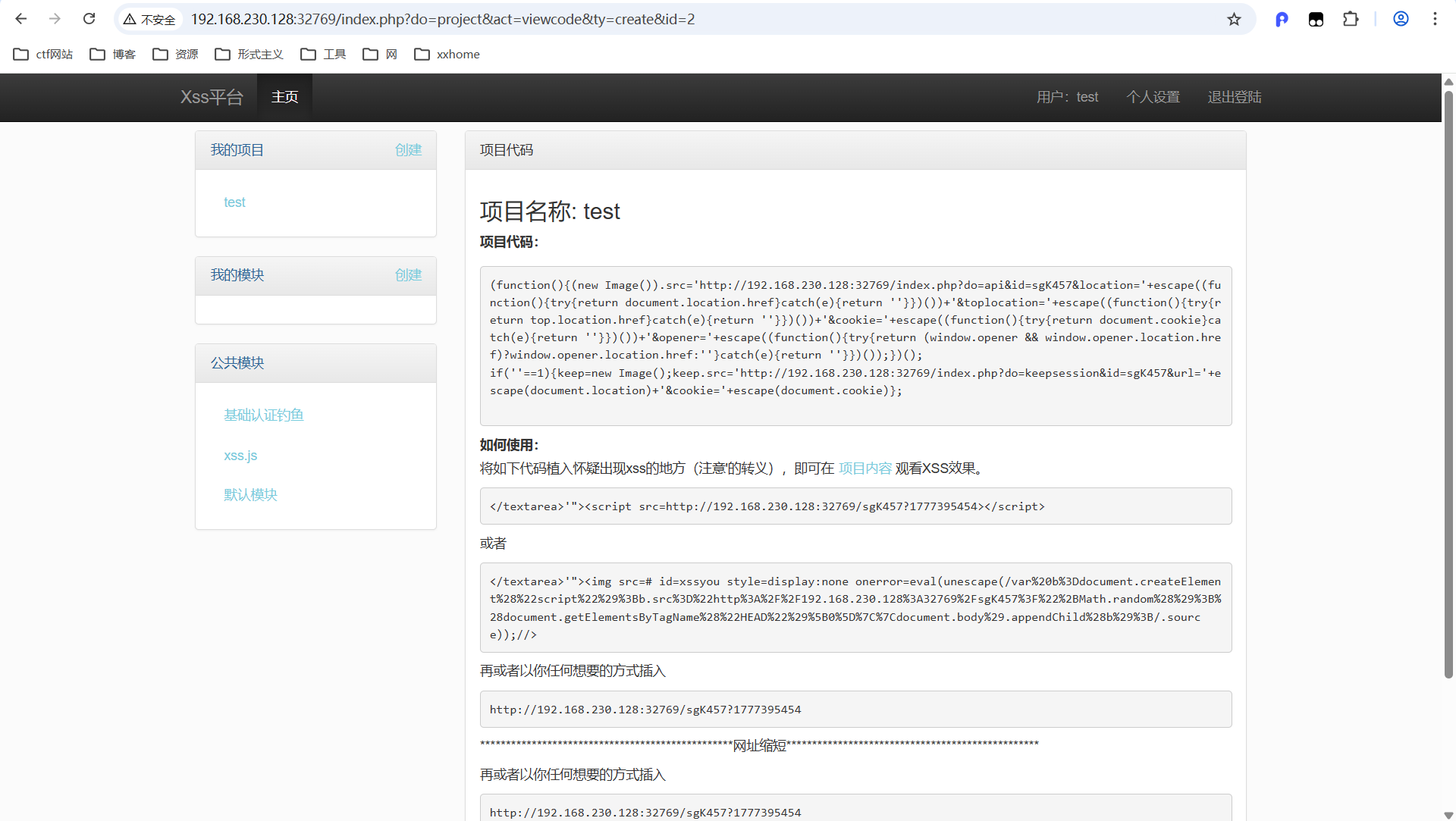
Task: Open the 默认模块 public module
Action: pos(250,495)
